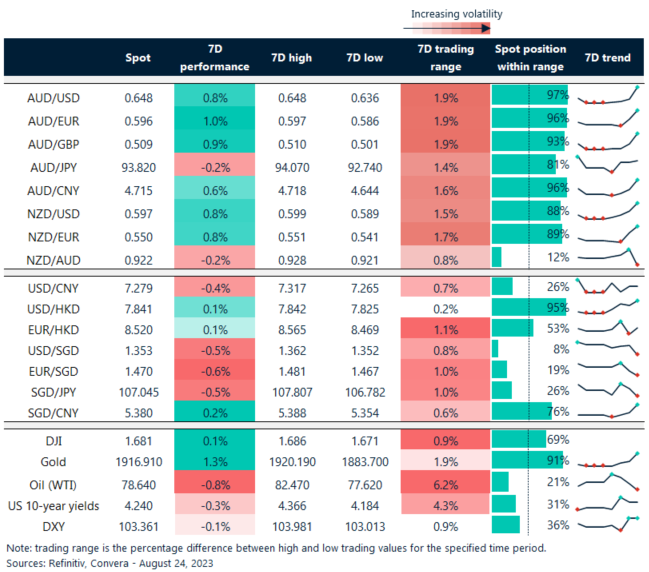
Task: Click the DXY 7D trend sparkline
Action: [607, 524]
